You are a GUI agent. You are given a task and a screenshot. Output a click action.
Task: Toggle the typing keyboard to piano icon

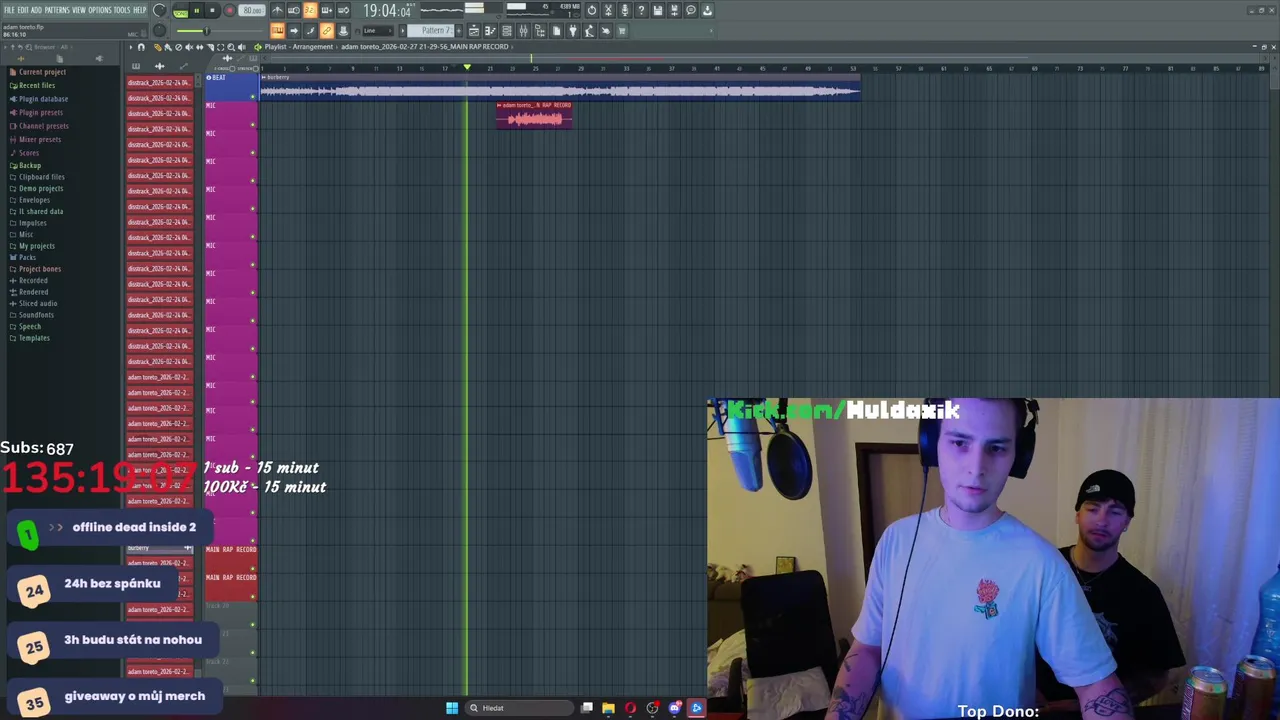pyautogui.click(x=278, y=30)
